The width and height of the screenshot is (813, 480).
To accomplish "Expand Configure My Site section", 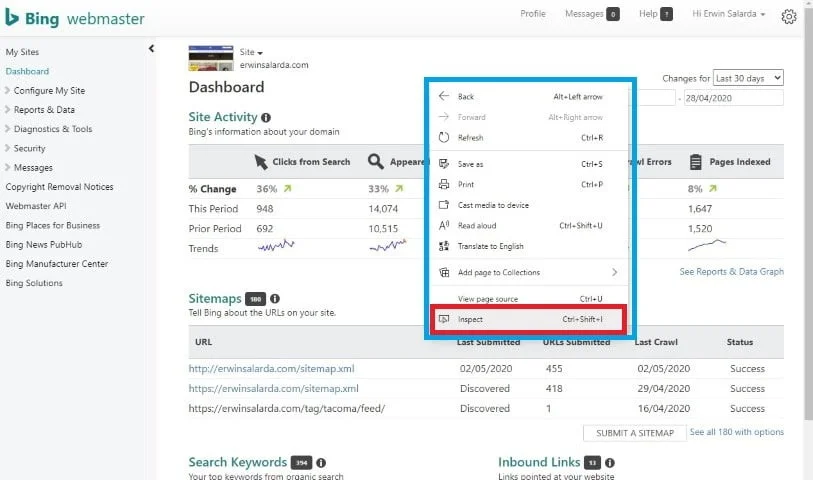I will (49, 91).
